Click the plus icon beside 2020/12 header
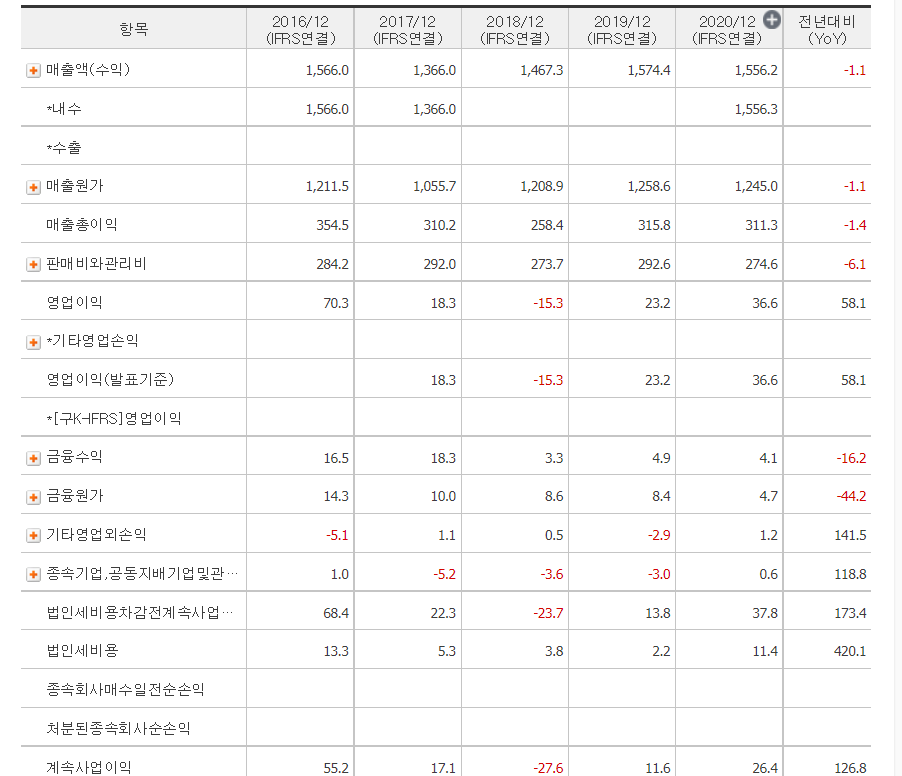Image resolution: width=902 pixels, height=776 pixels. coord(771,20)
